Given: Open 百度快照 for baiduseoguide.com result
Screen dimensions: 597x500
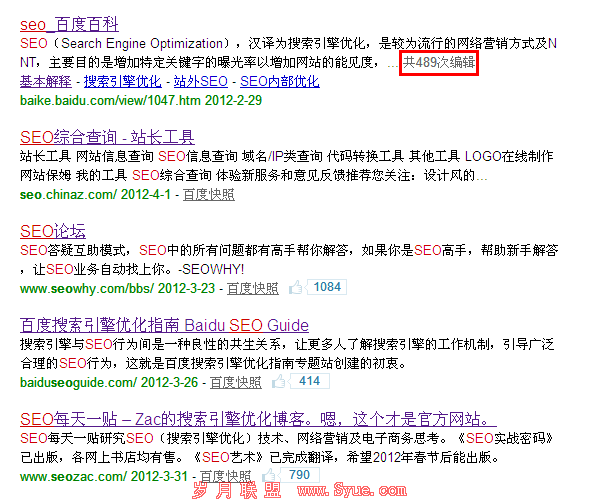Looking at the screenshot, I should [x=236, y=383].
